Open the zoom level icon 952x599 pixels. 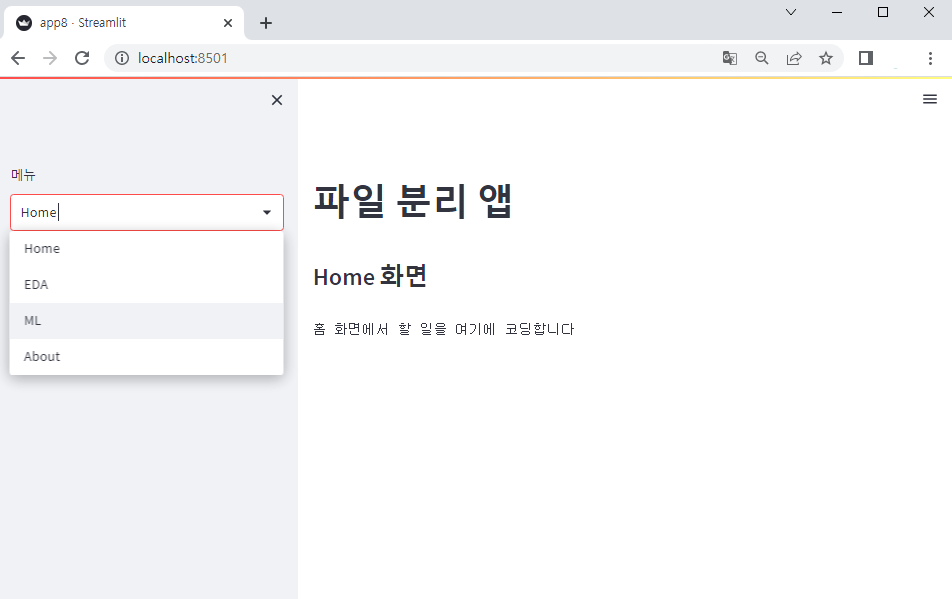click(761, 58)
